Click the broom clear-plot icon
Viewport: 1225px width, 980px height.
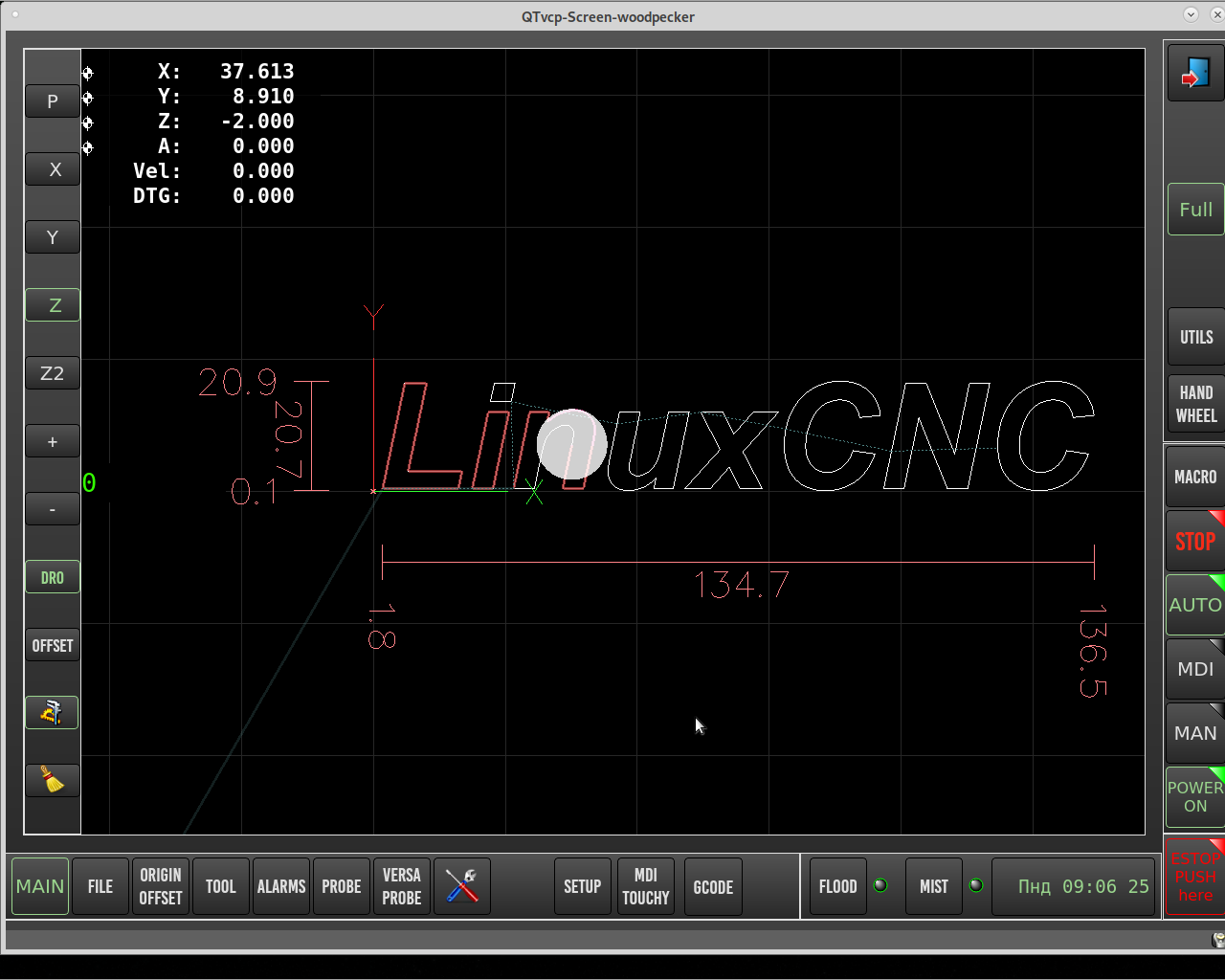[52, 780]
